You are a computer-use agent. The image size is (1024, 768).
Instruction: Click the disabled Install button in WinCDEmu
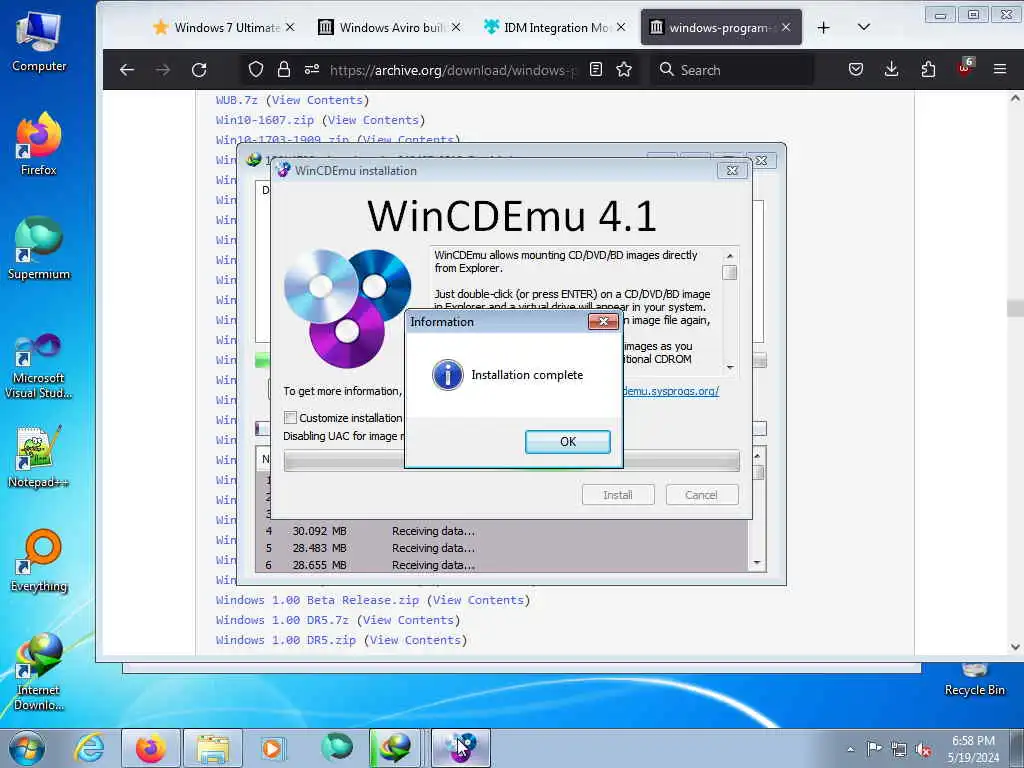[618, 495]
